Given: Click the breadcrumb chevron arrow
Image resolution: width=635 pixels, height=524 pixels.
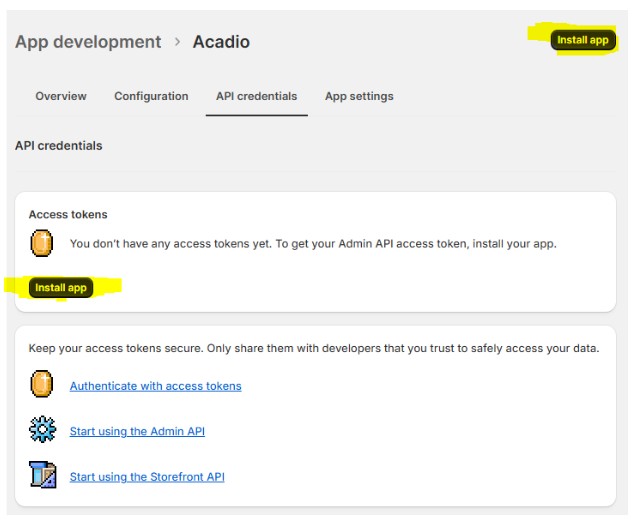Looking at the screenshot, I should point(177,42).
